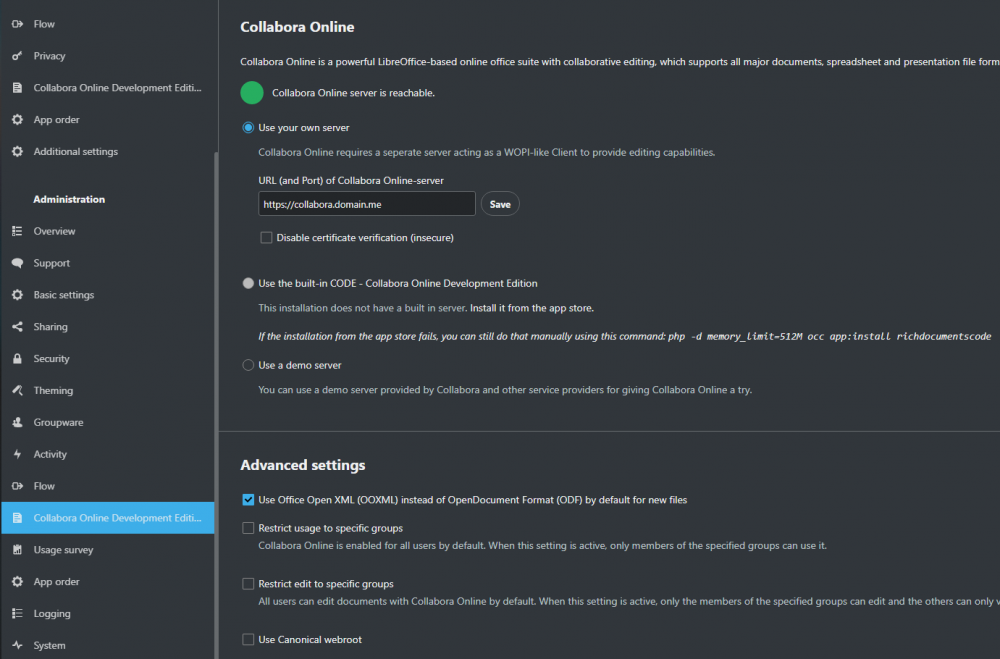Click the Logging list icon
The height and width of the screenshot is (659, 1000).
point(17,614)
